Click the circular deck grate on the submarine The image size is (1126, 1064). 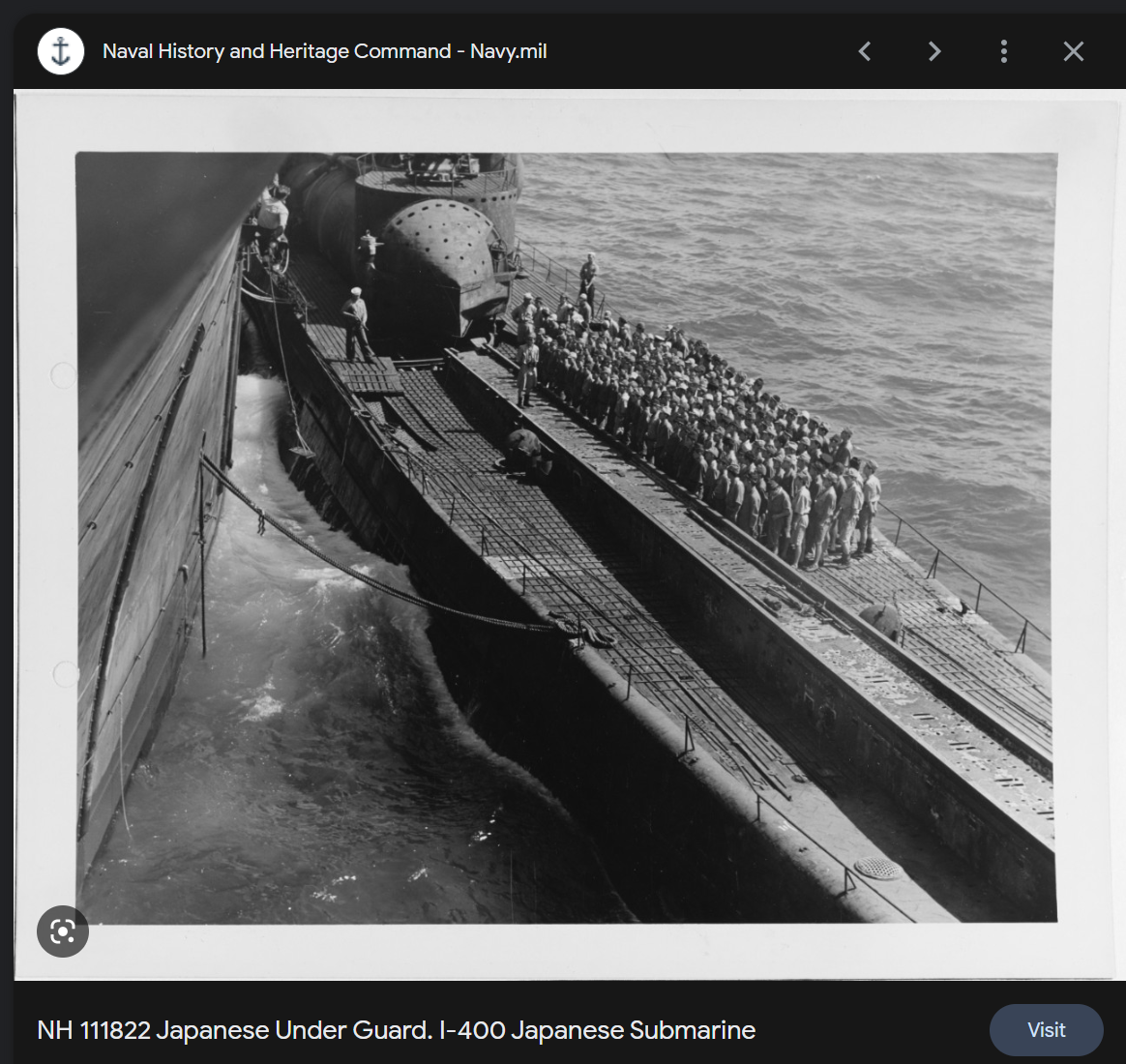pos(877,868)
